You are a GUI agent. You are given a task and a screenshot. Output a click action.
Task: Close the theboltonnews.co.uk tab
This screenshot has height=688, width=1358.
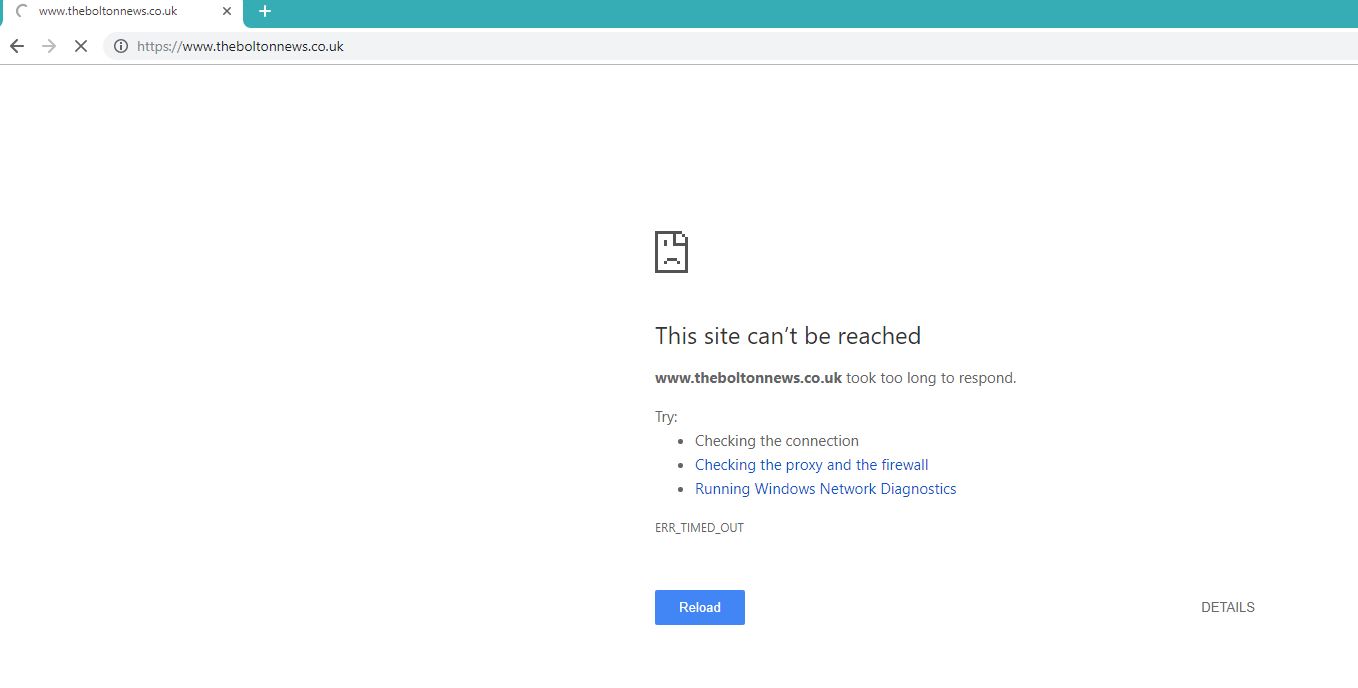click(x=227, y=11)
